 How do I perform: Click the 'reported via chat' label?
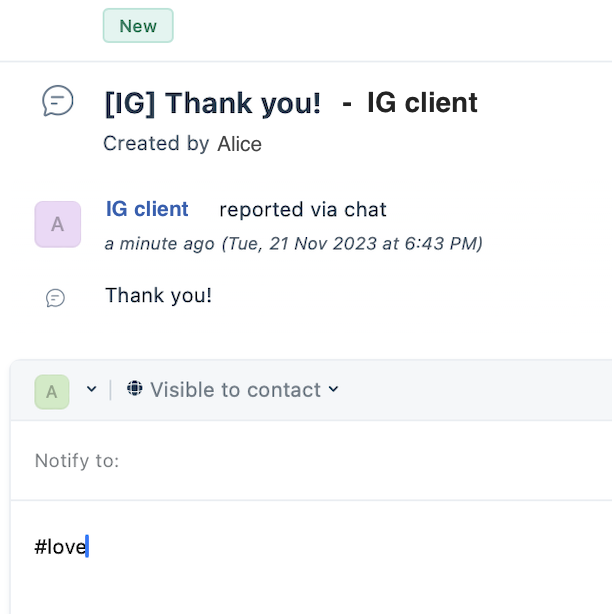pyautogui.click(x=303, y=210)
